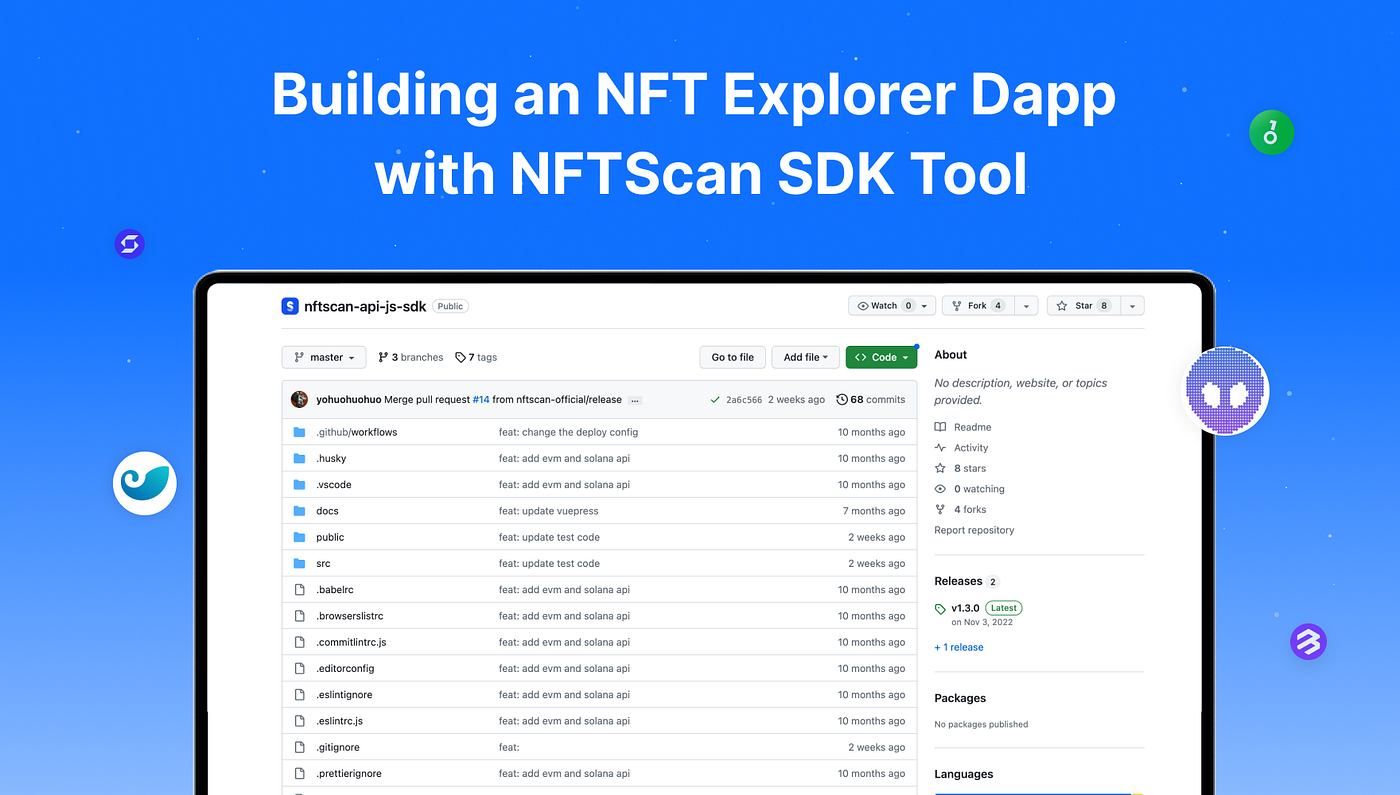Screen dimensions: 1400x795
Task: Open the nftscan-api-js-sdk repository link
Action: click(365, 306)
